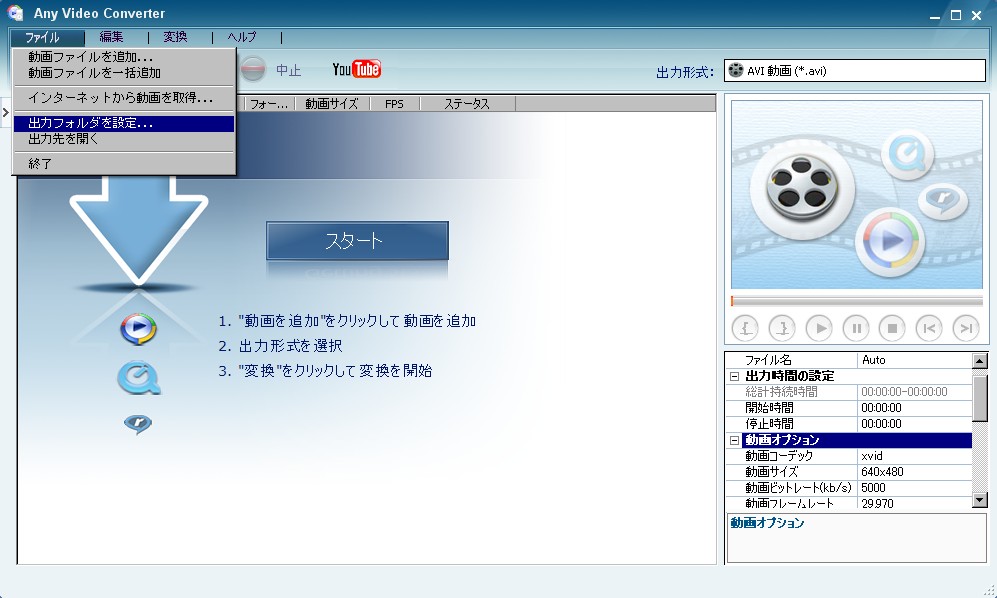Pause the preview video
Screen dimensions: 997x598
click(x=856, y=328)
